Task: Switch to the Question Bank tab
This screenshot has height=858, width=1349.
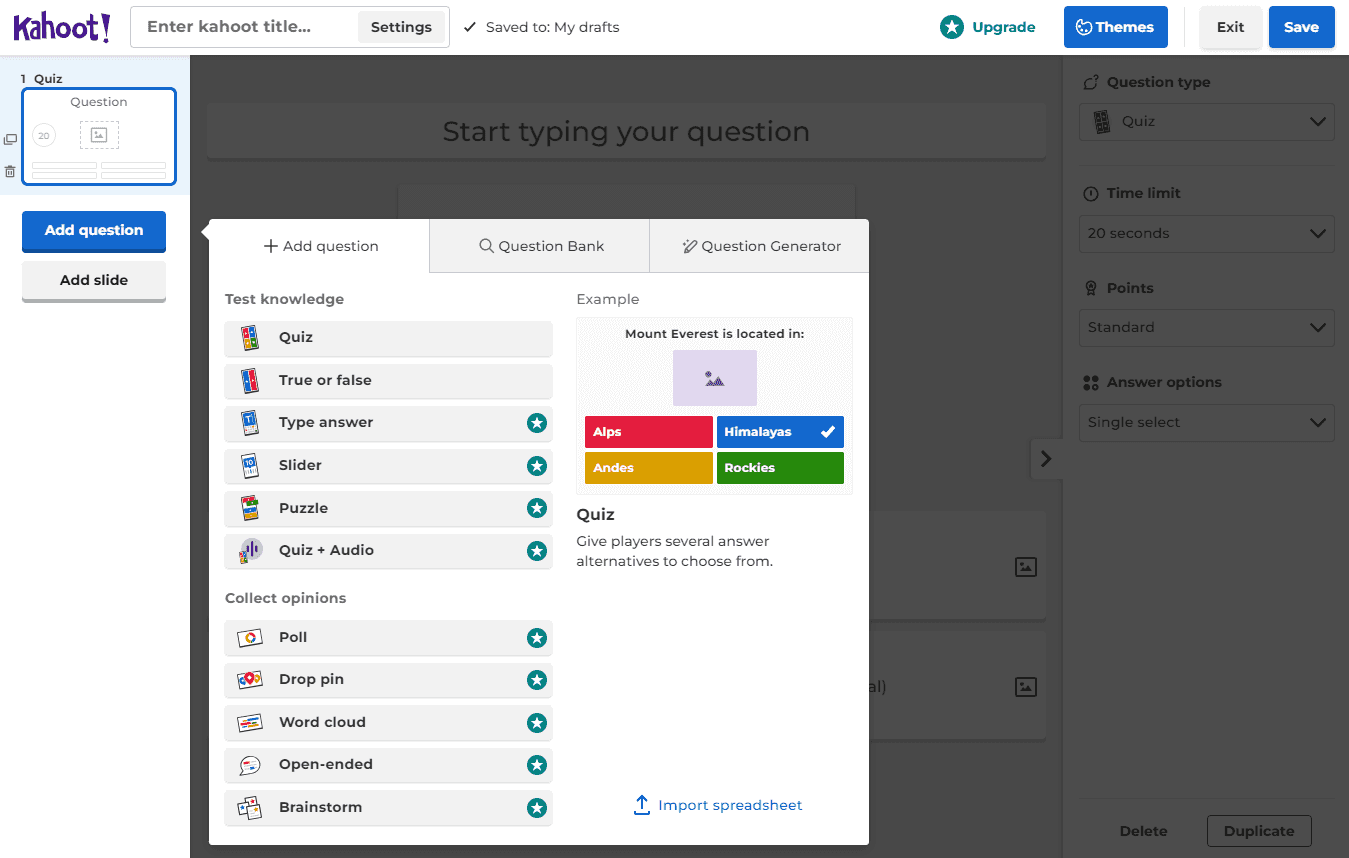Action: pyautogui.click(x=540, y=246)
